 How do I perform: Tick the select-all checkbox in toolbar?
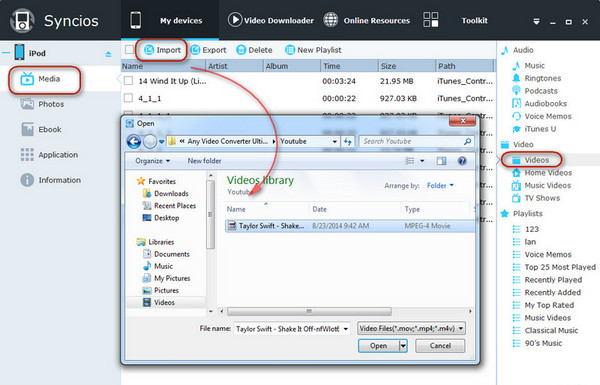click(129, 50)
